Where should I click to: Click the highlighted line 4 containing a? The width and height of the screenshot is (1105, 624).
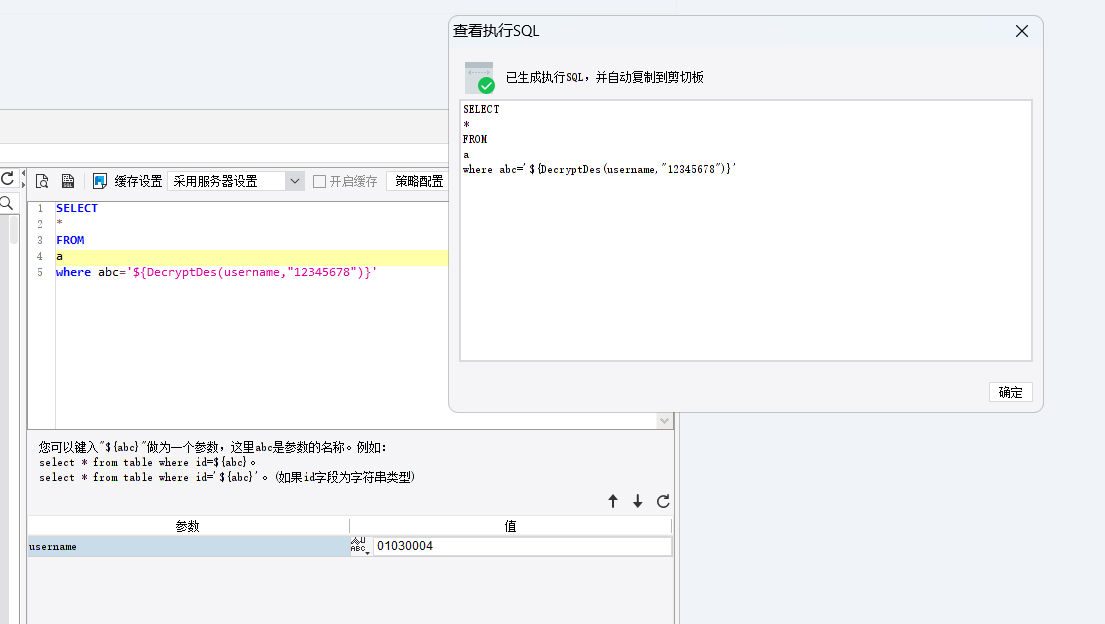click(x=252, y=257)
